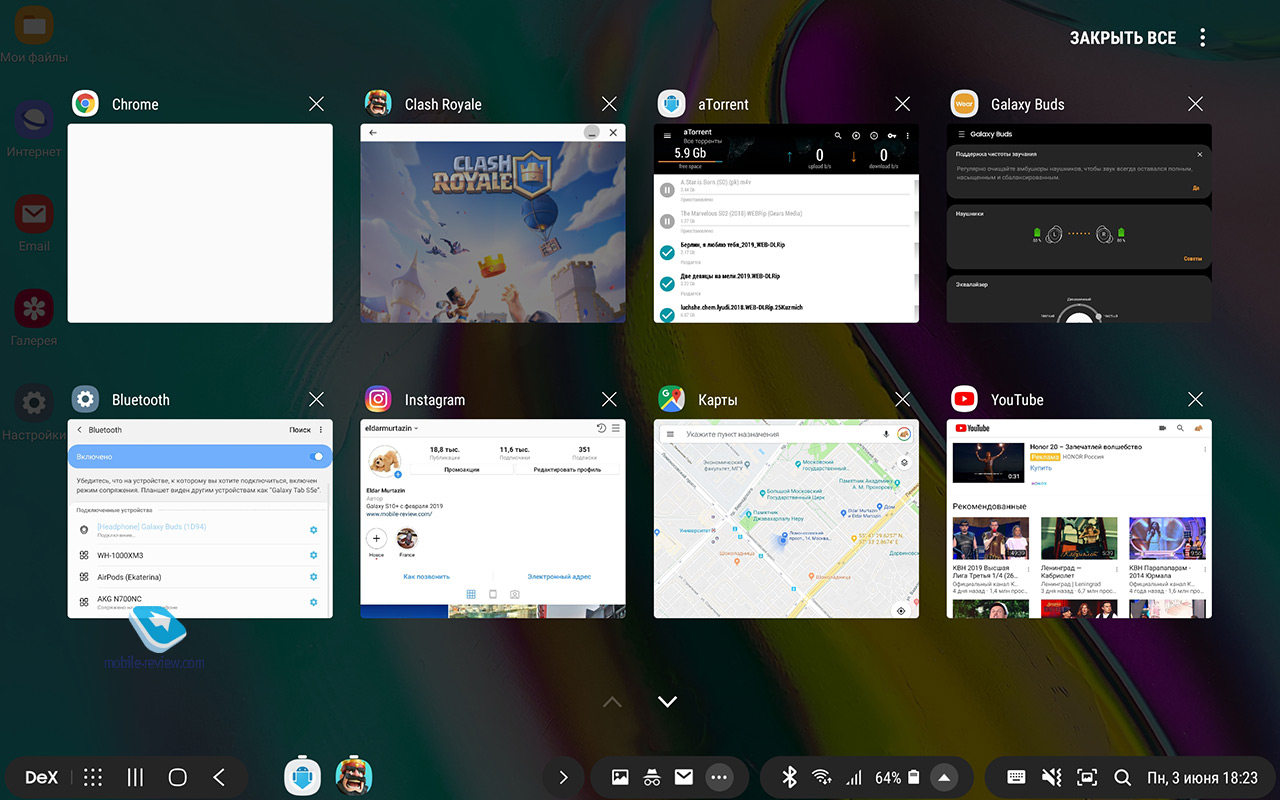Tap the back arrow in taskbar

[219, 777]
